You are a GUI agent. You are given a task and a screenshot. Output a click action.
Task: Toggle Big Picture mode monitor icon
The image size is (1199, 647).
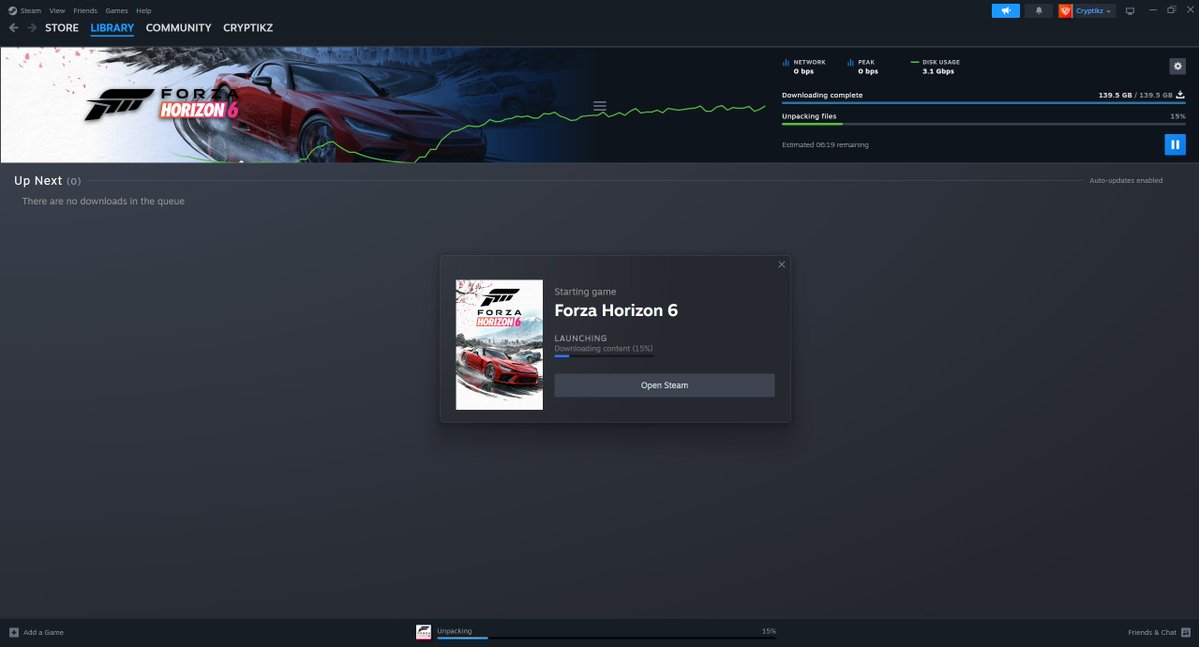click(x=1130, y=11)
